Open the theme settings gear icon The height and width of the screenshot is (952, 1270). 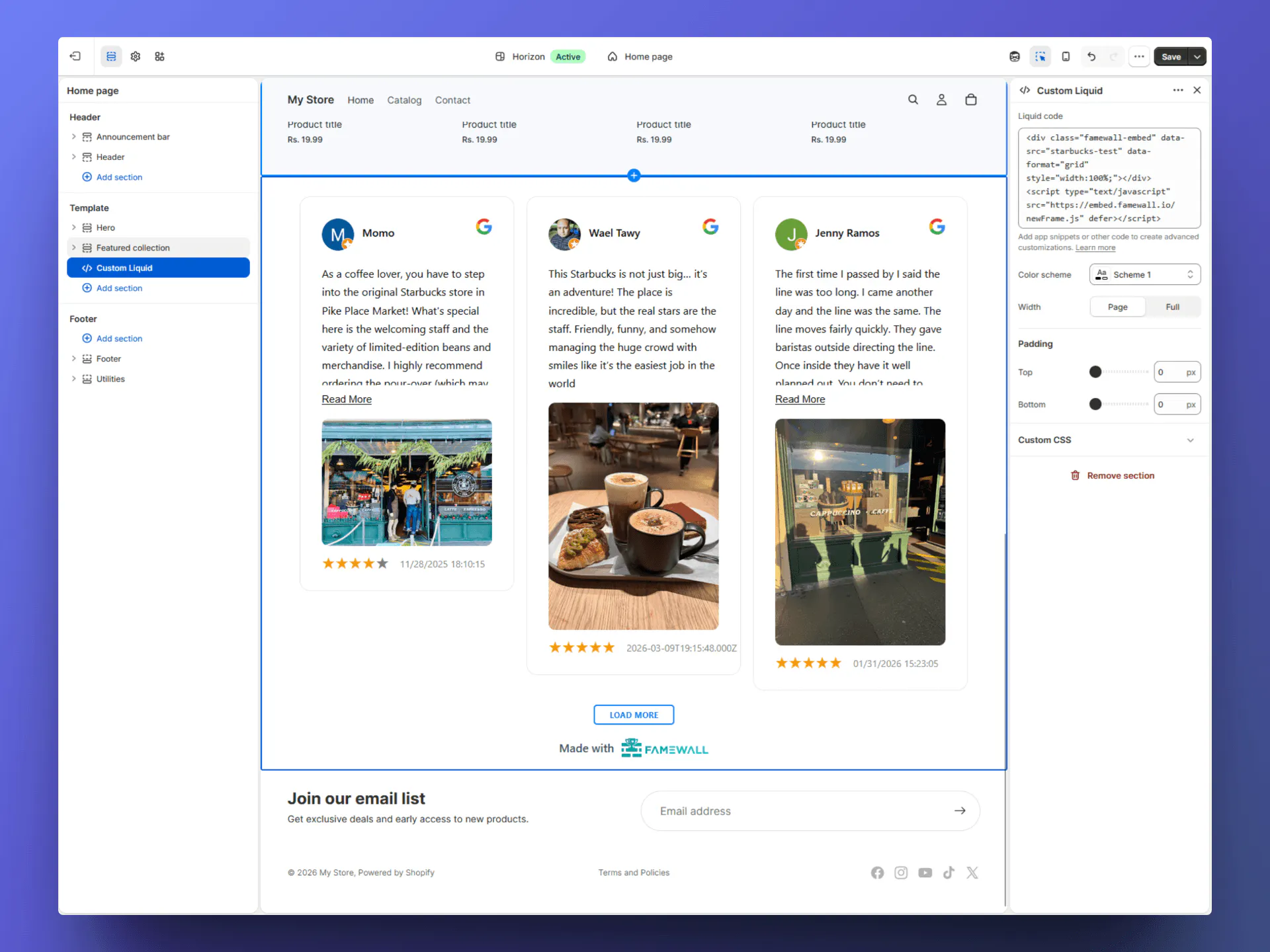(x=136, y=56)
